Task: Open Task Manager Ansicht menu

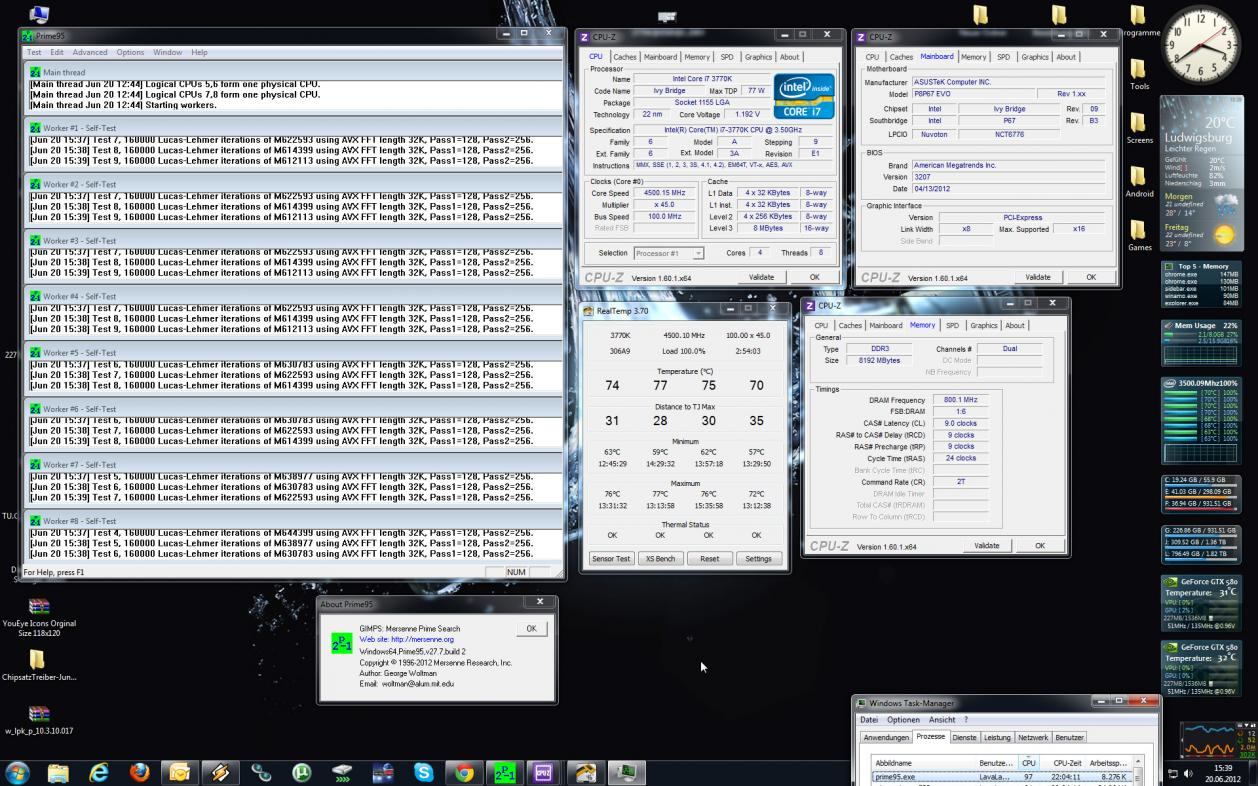Action: pos(942,720)
